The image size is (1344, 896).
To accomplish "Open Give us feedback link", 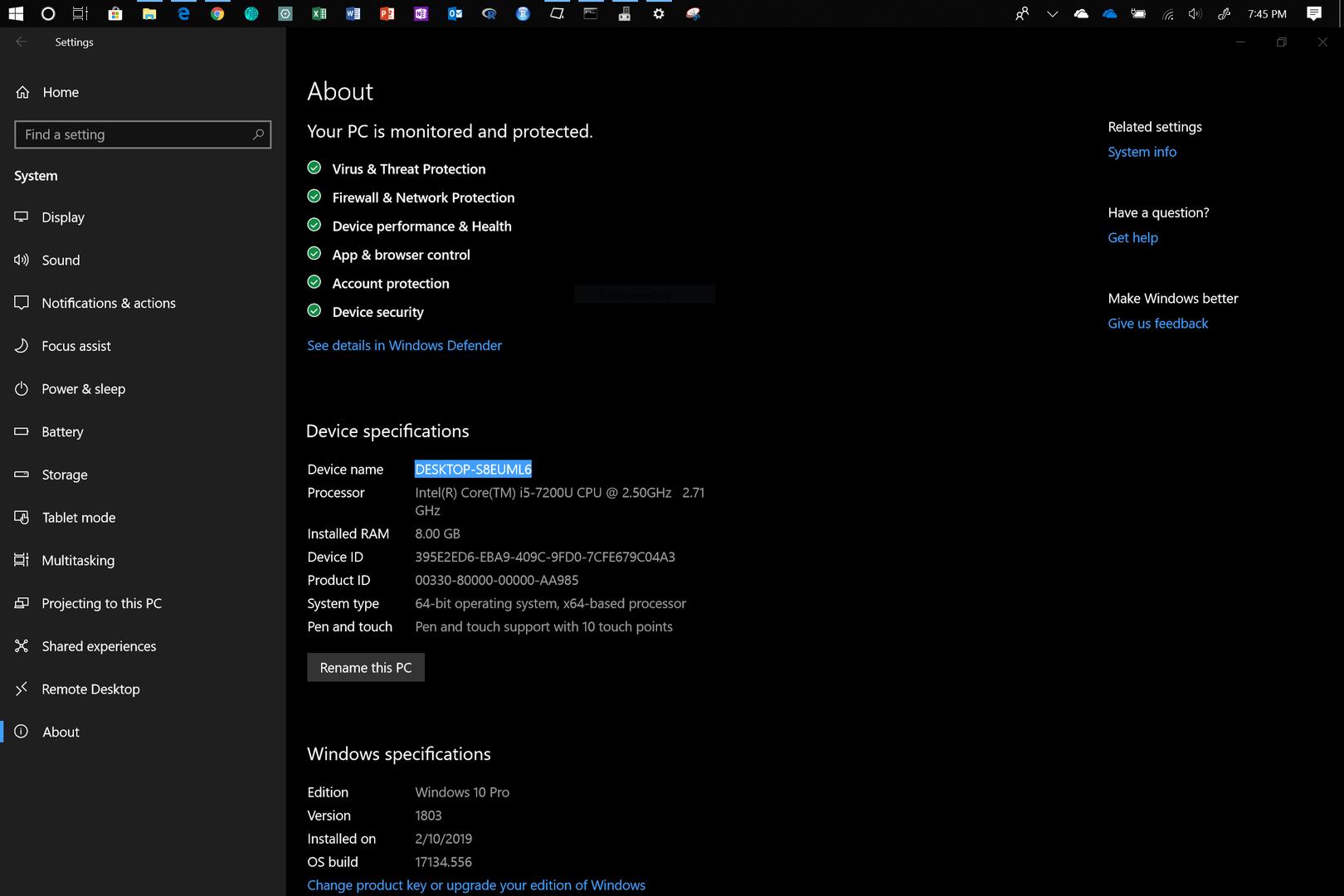I will click(x=1157, y=324).
